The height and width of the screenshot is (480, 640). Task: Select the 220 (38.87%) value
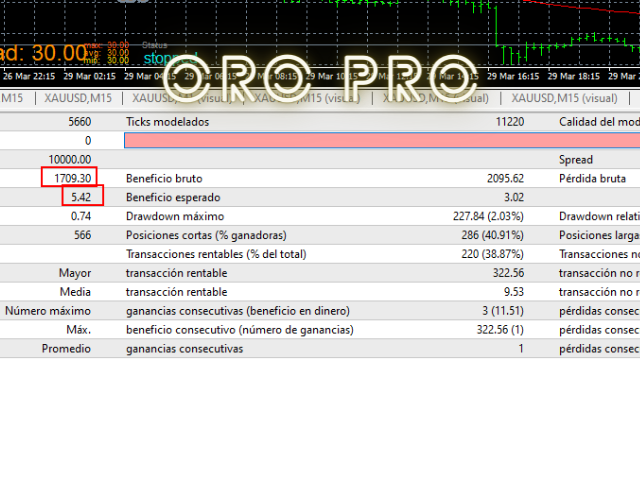tap(492, 254)
